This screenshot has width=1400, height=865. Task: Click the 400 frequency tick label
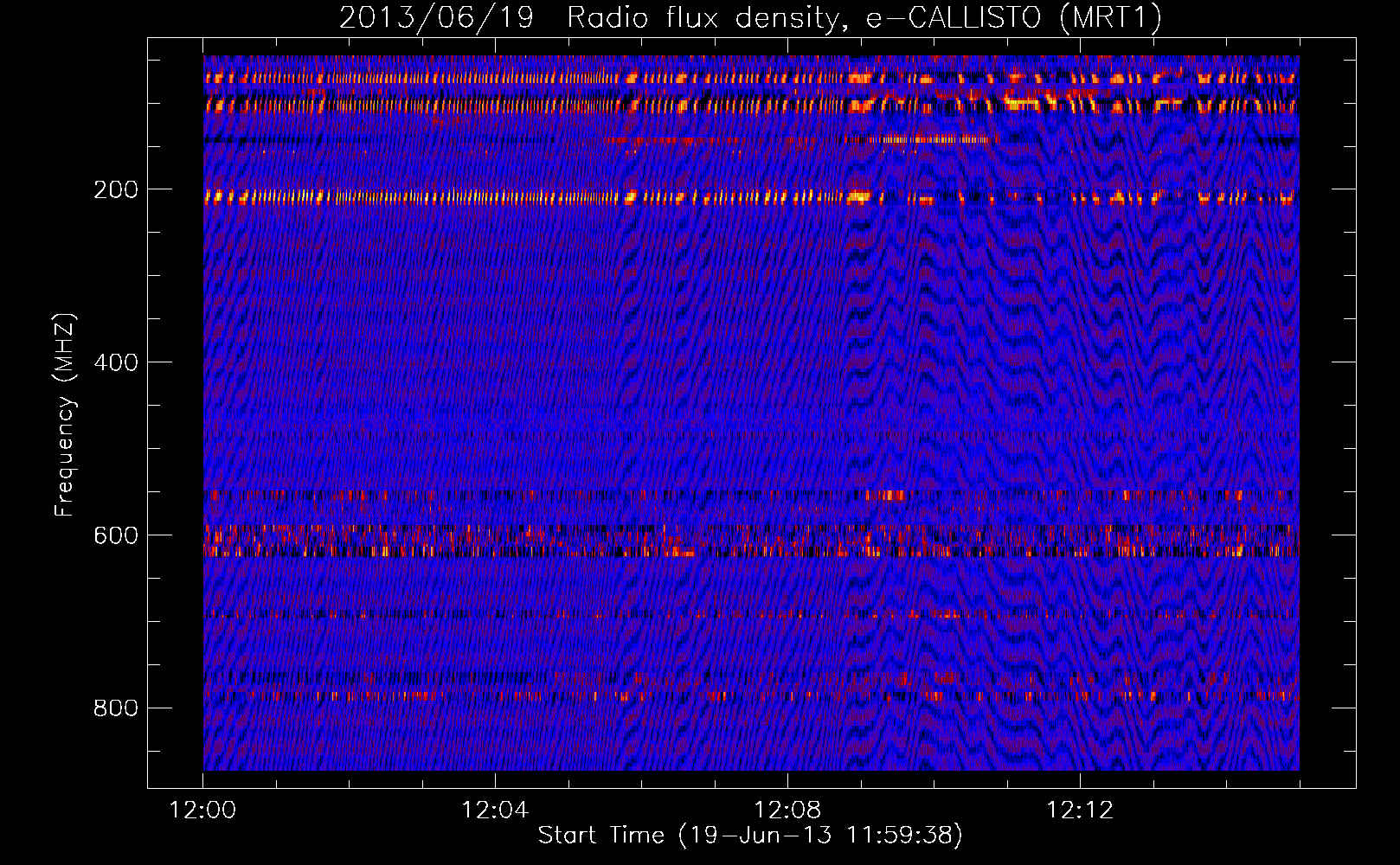(116, 362)
